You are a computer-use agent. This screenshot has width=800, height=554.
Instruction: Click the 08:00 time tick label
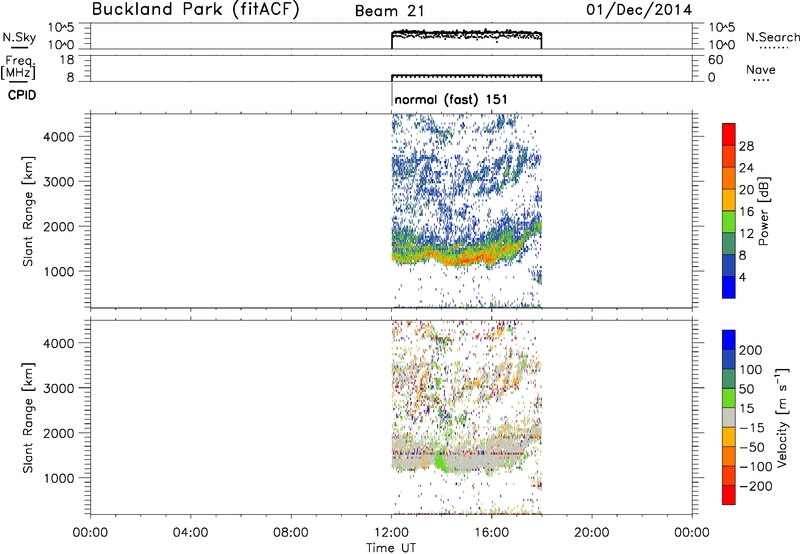click(x=291, y=533)
